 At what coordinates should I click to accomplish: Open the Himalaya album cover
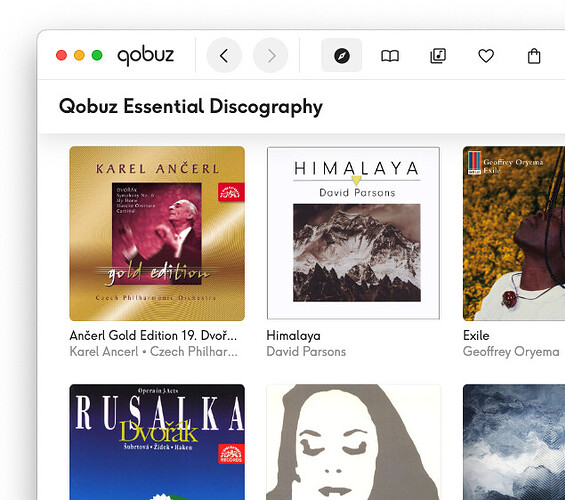point(353,233)
